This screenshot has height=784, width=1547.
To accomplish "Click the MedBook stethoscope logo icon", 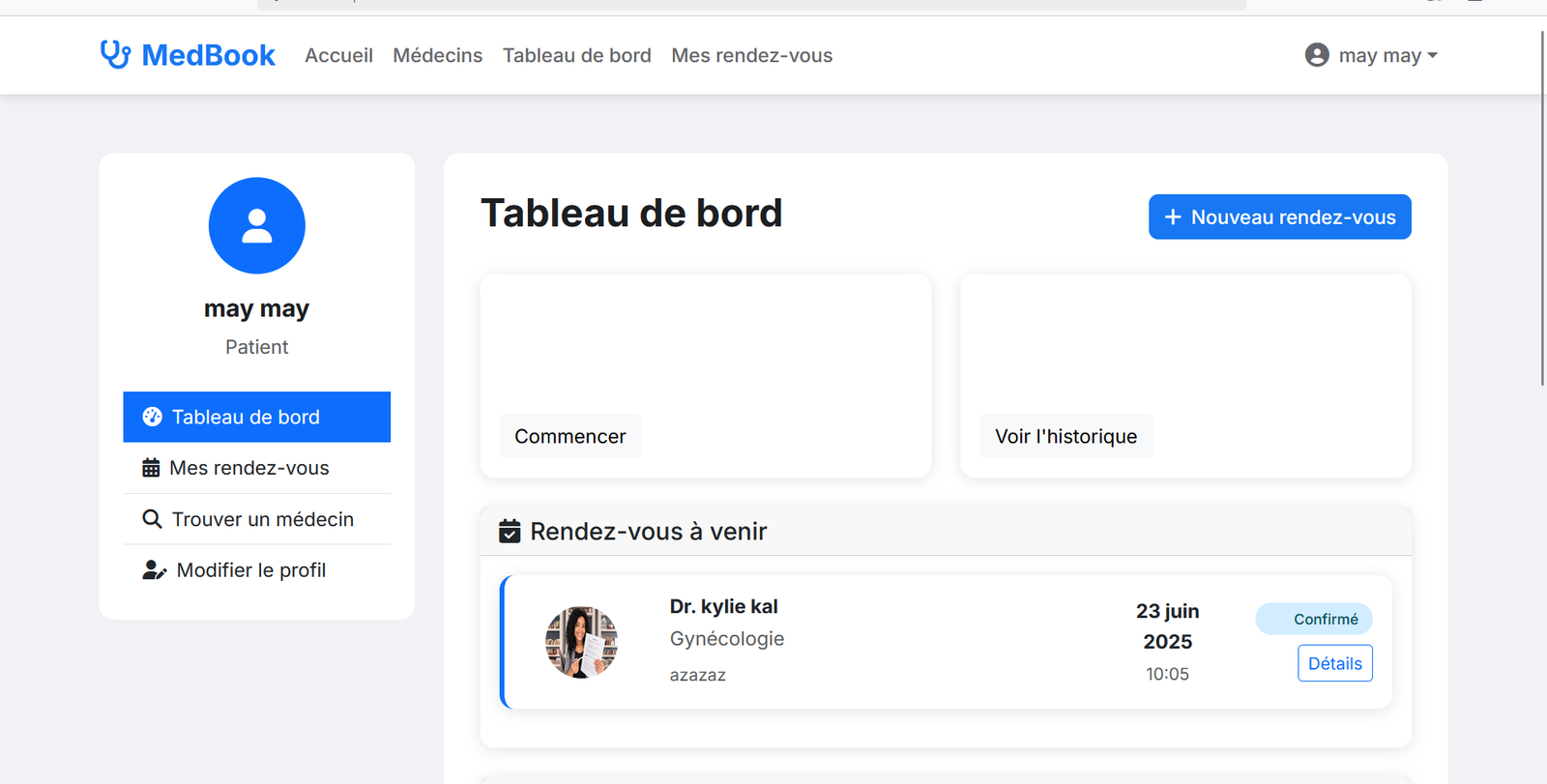I will click(x=115, y=54).
